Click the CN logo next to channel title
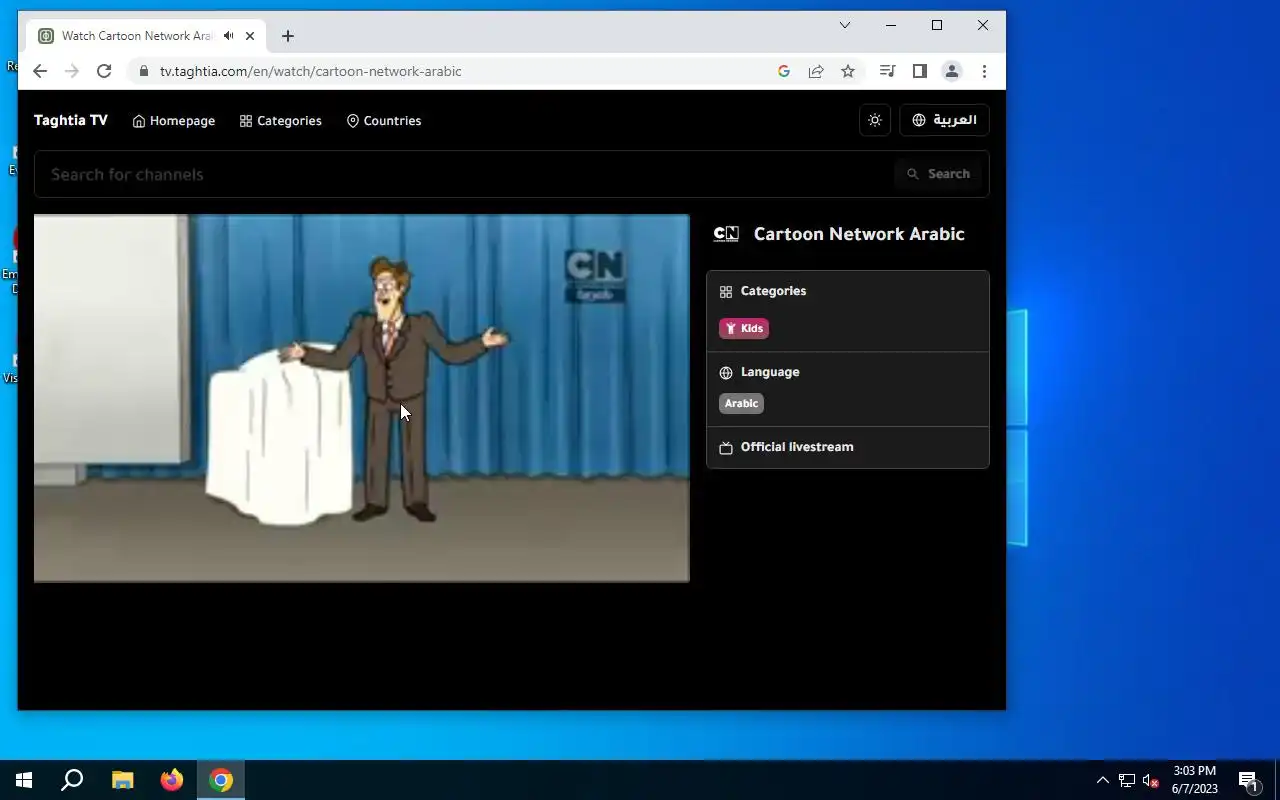 coord(726,234)
